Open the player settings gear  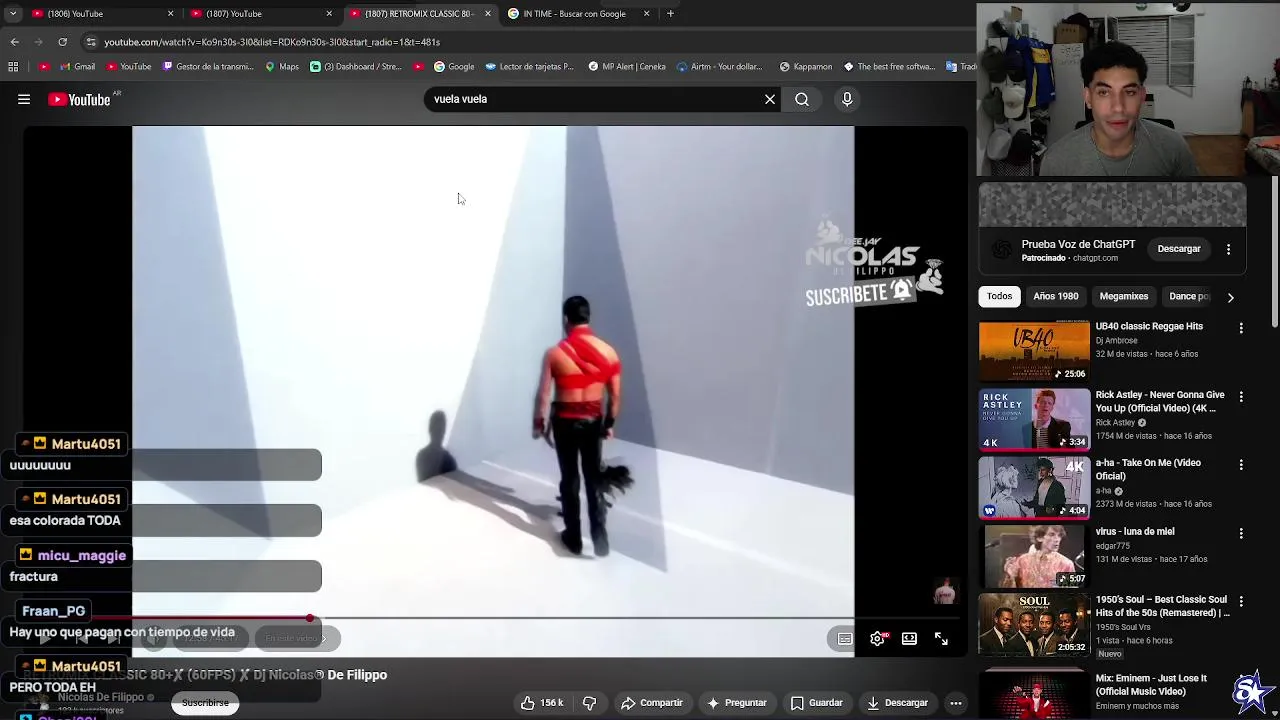tap(877, 639)
